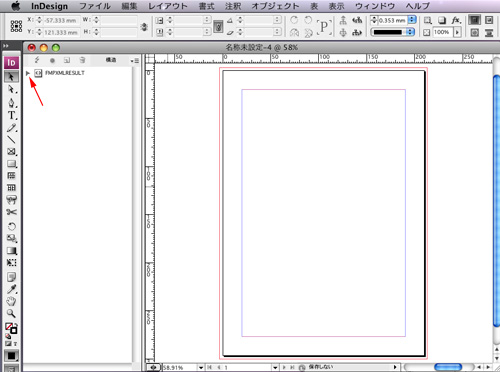The height and width of the screenshot is (372, 500).
Task: Open the ウィンドウ menu
Action: pyautogui.click(x=375, y=6)
